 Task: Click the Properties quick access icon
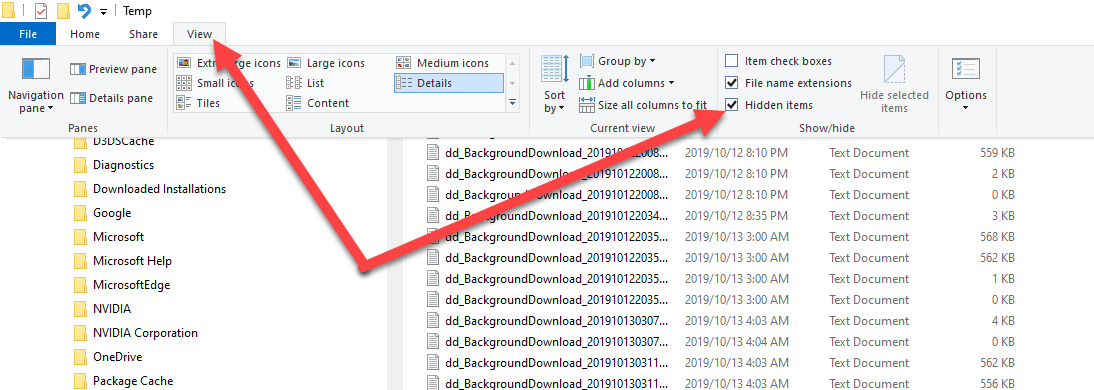(x=40, y=10)
